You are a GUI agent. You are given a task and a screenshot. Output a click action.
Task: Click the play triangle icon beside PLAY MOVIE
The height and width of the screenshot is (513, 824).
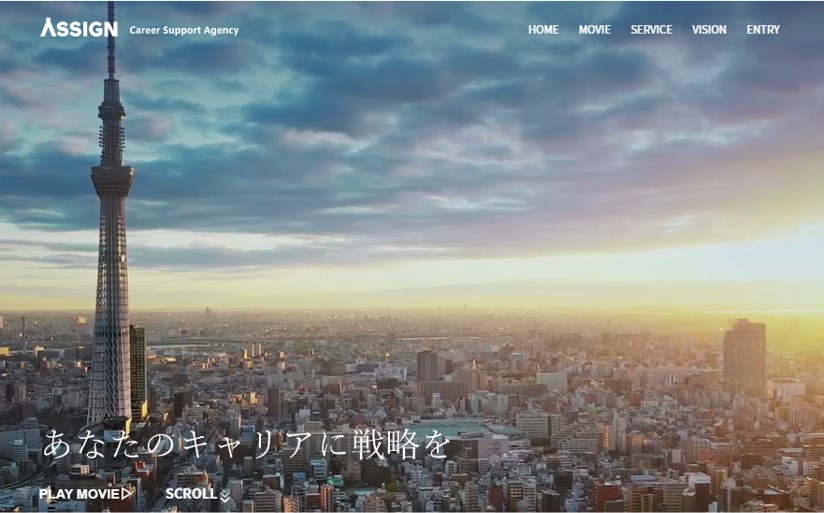127,494
